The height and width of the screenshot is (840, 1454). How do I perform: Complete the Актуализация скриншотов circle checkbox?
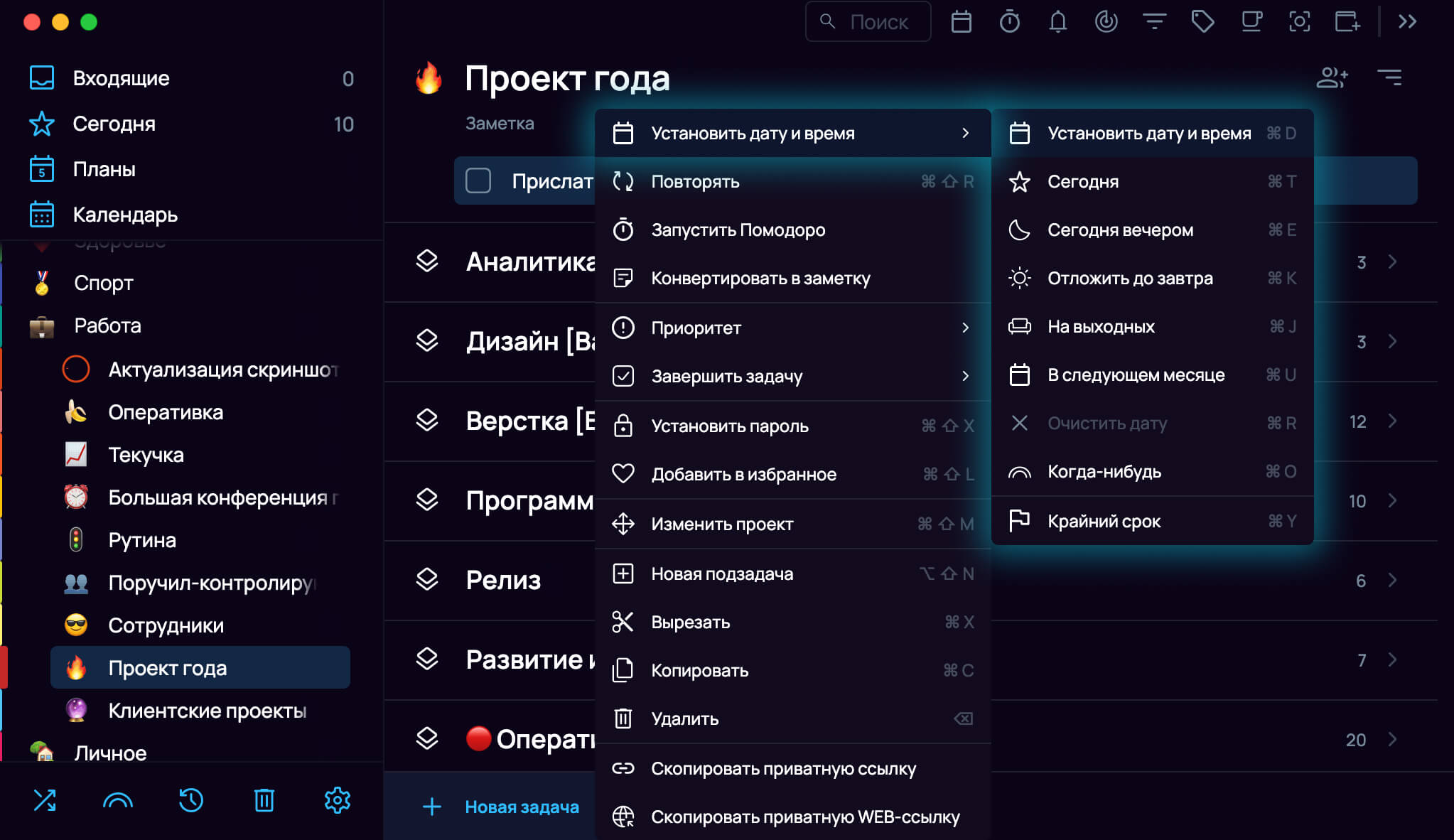pyautogui.click(x=76, y=369)
